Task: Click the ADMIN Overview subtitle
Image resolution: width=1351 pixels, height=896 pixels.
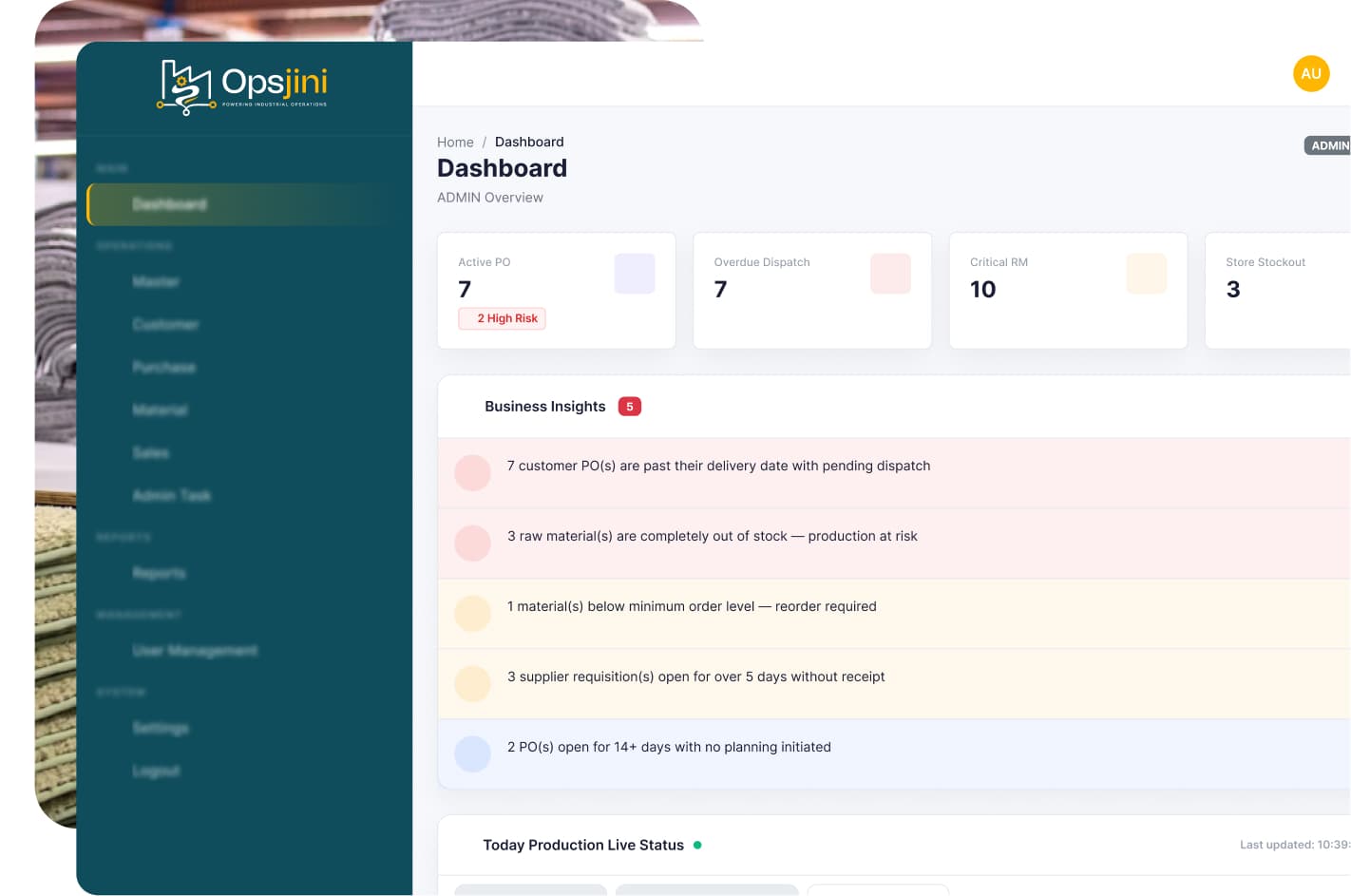Action: [490, 198]
